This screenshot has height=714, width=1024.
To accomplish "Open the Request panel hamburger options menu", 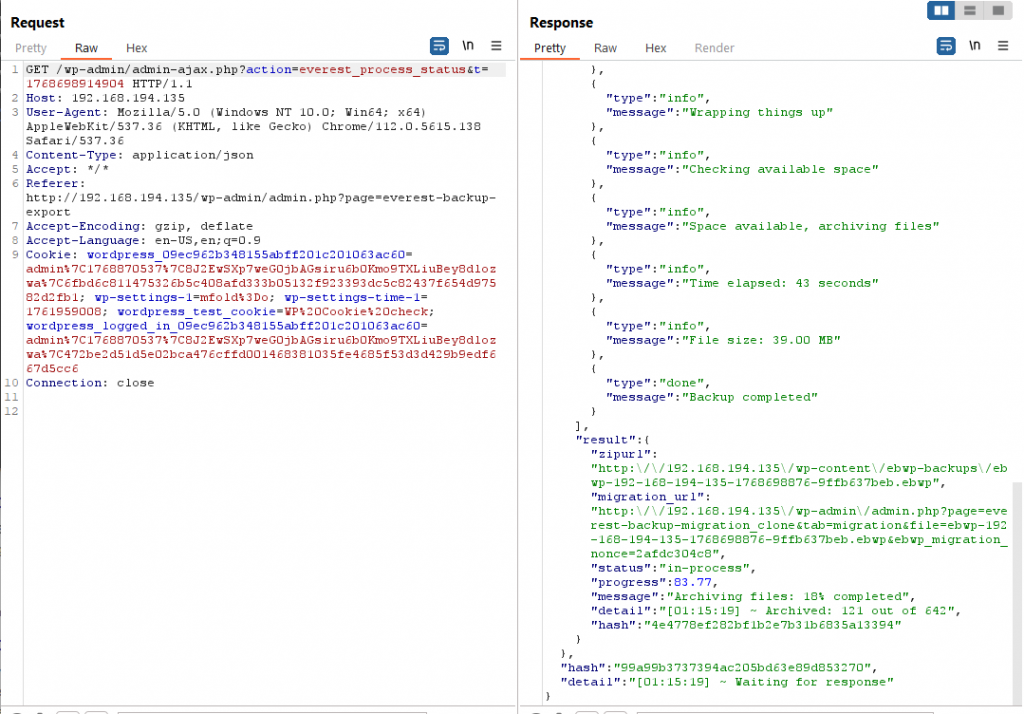I will pyautogui.click(x=496, y=46).
